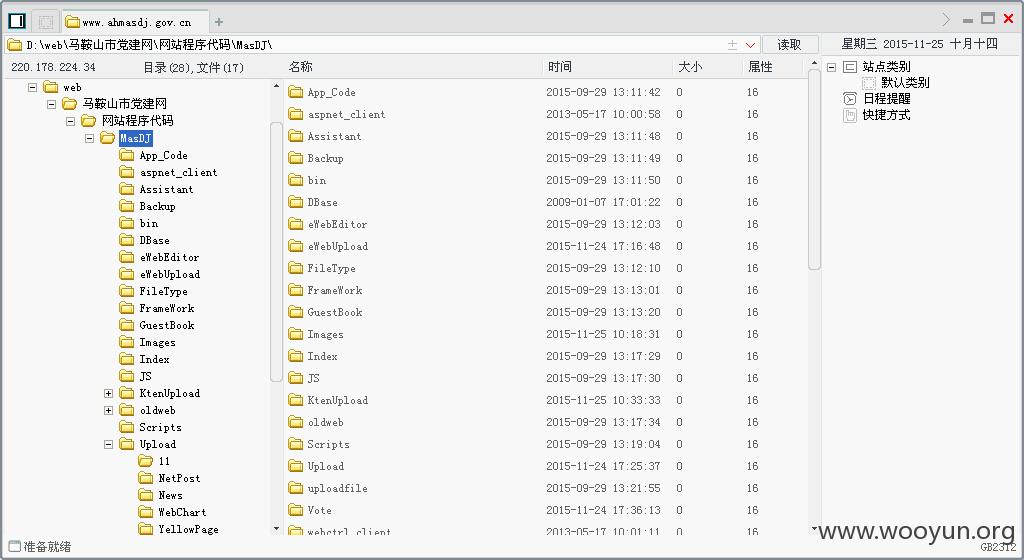The image size is (1024, 560).
Task: Click the aspnet_client folder icon in file list
Action: 296,114
